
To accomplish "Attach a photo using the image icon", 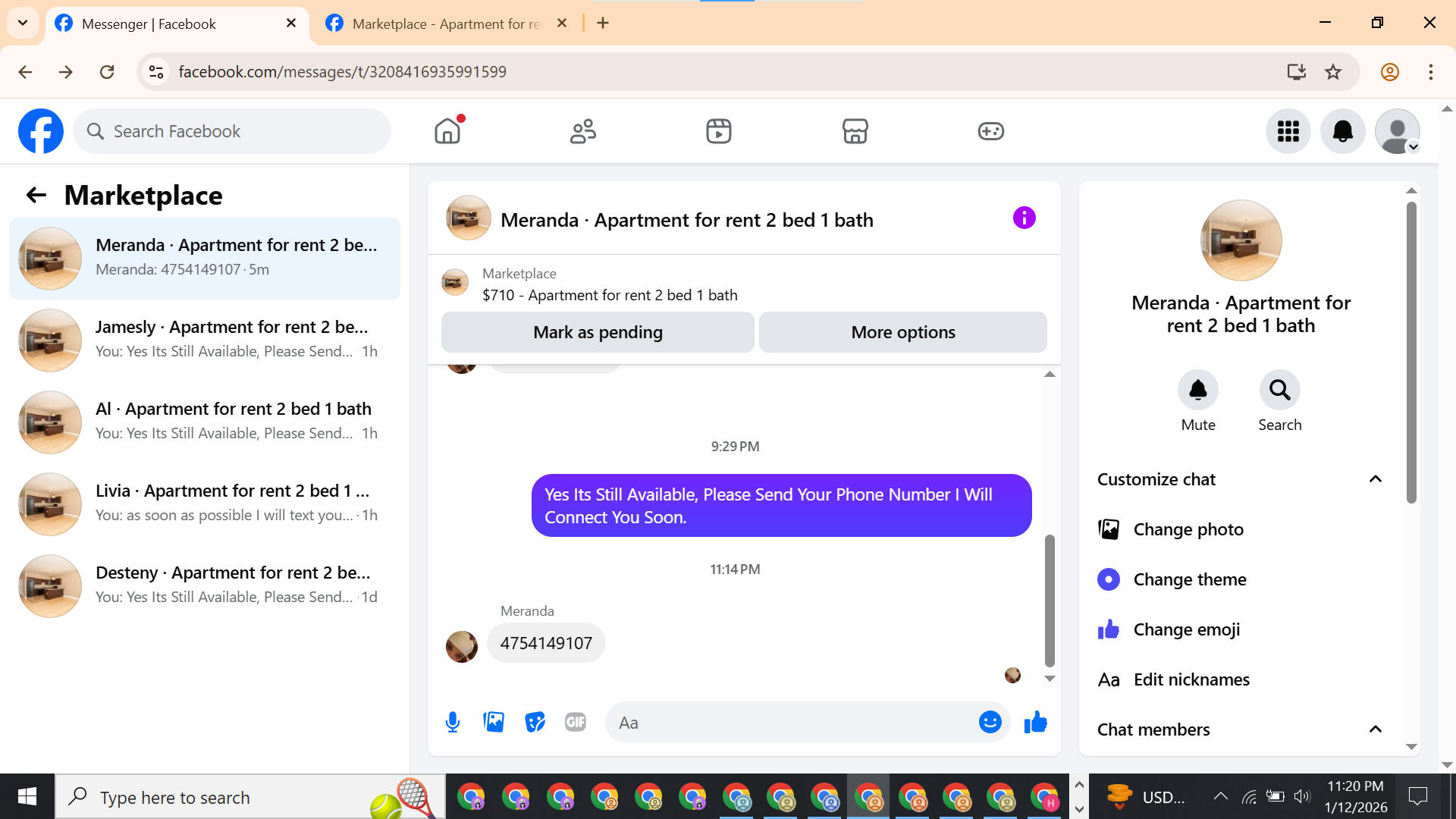I will point(494,722).
